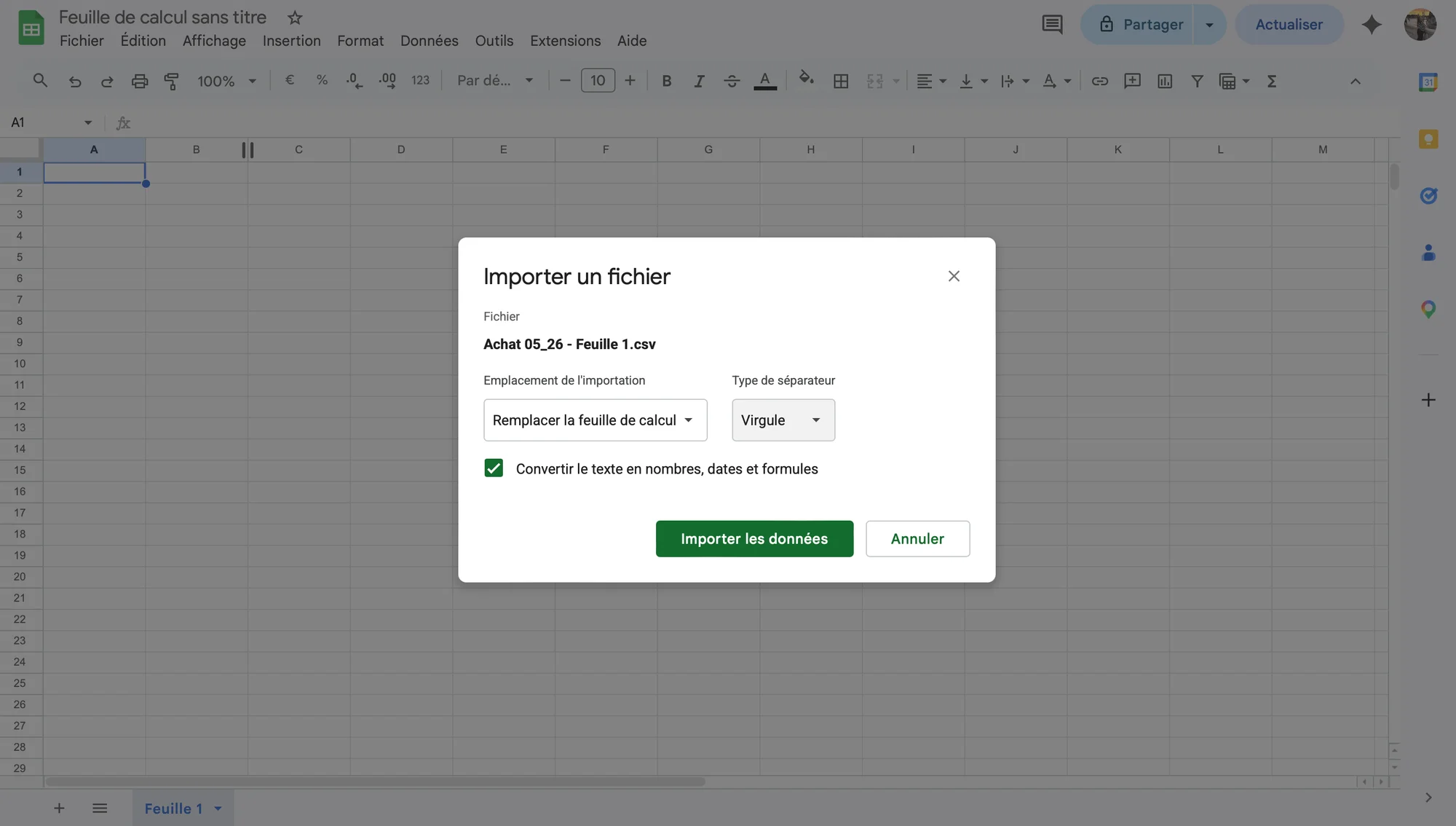The width and height of the screenshot is (1456, 826).
Task: Open Emplacement de l'importation dropdown
Action: pyautogui.click(x=595, y=420)
